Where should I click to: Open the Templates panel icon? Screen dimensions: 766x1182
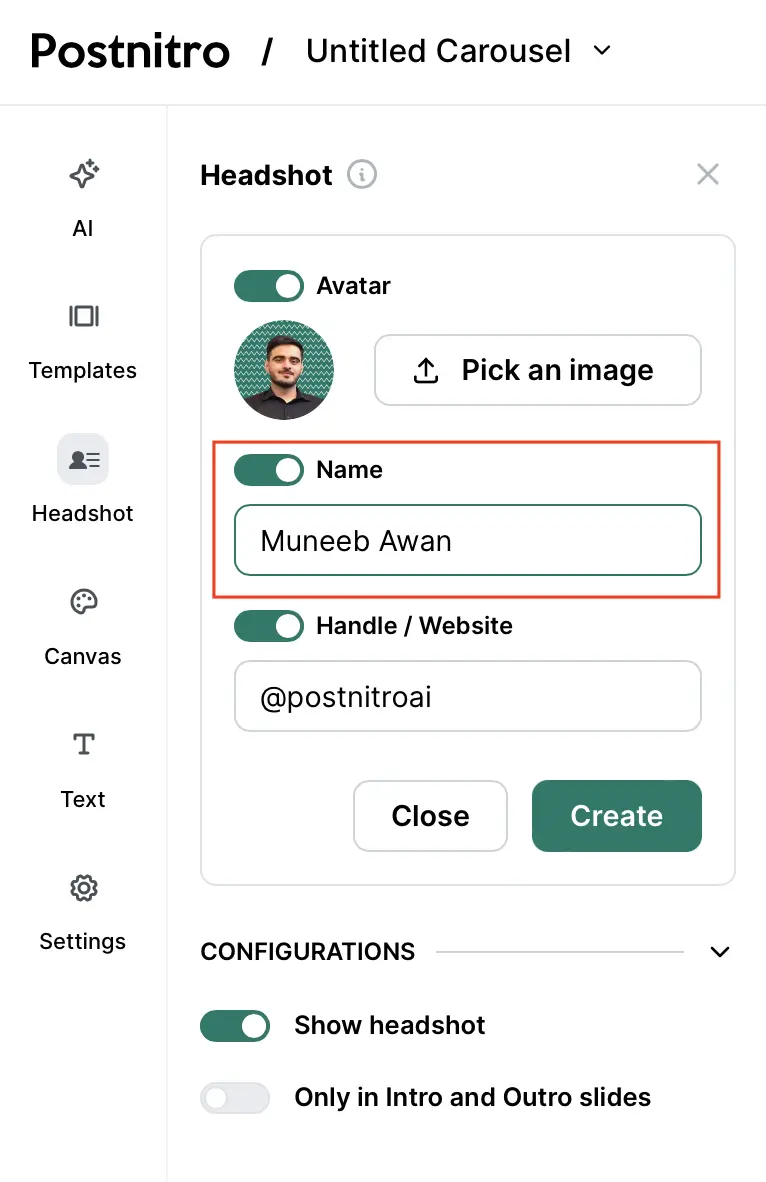83,317
